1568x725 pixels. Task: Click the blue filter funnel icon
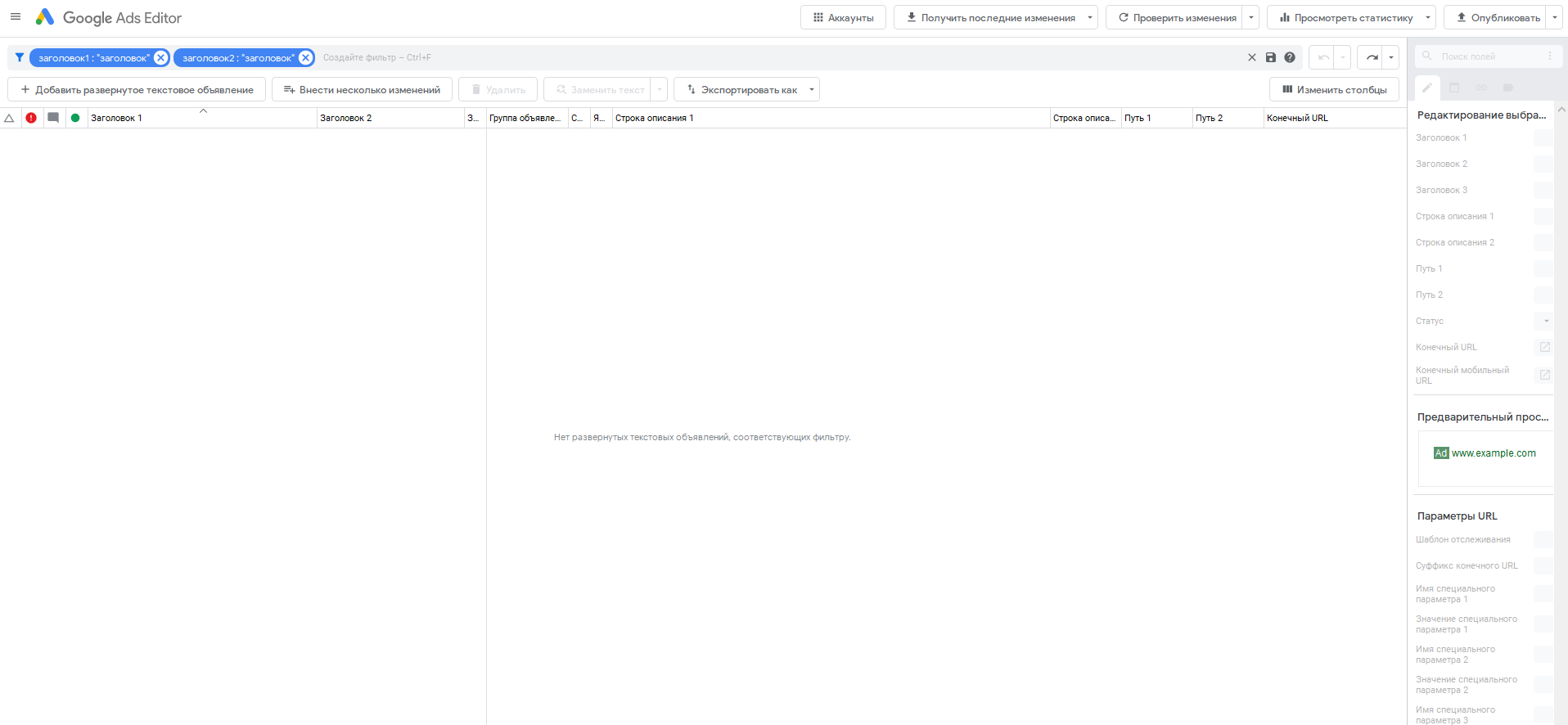click(20, 57)
